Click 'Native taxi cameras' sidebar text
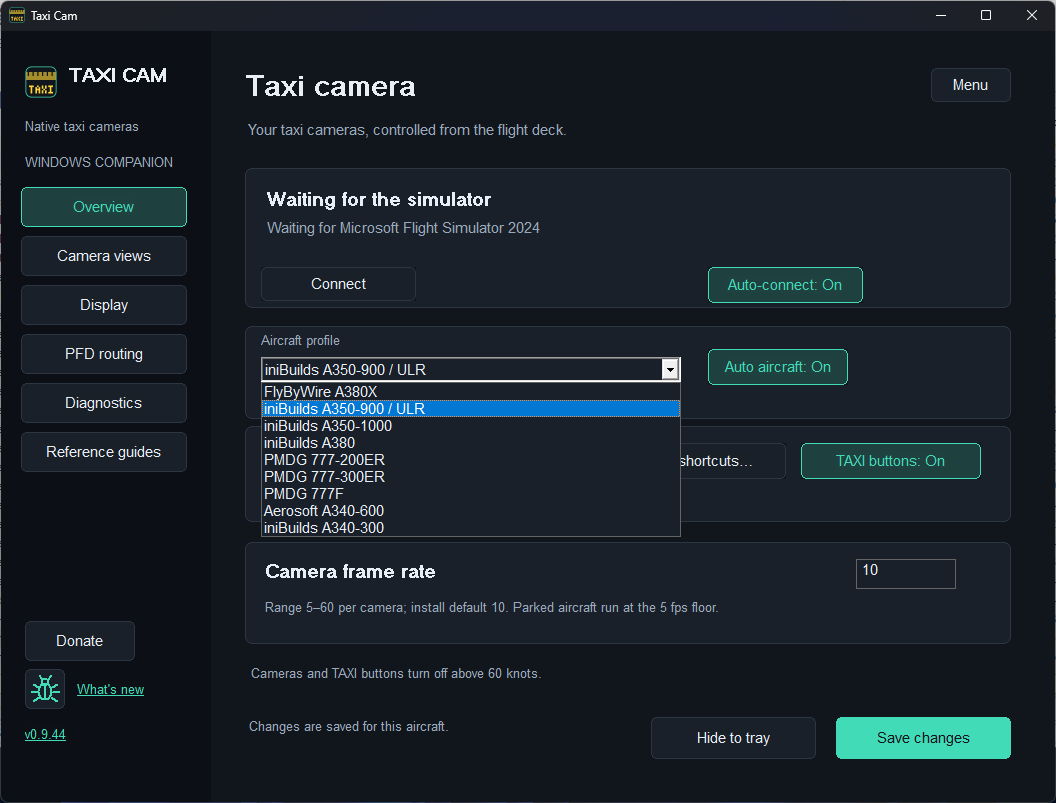Image resolution: width=1056 pixels, height=803 pixels. pos(81,127)
